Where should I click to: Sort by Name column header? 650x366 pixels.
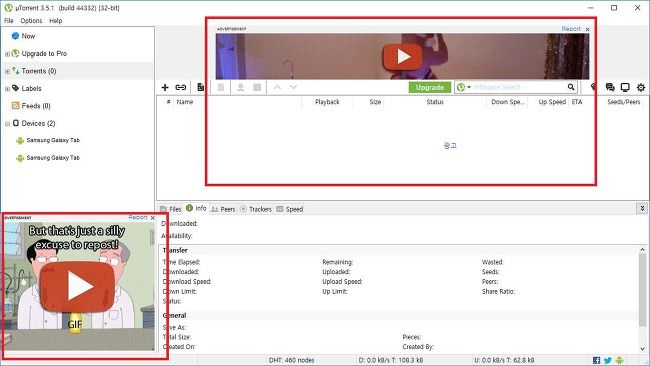(185, 102)
